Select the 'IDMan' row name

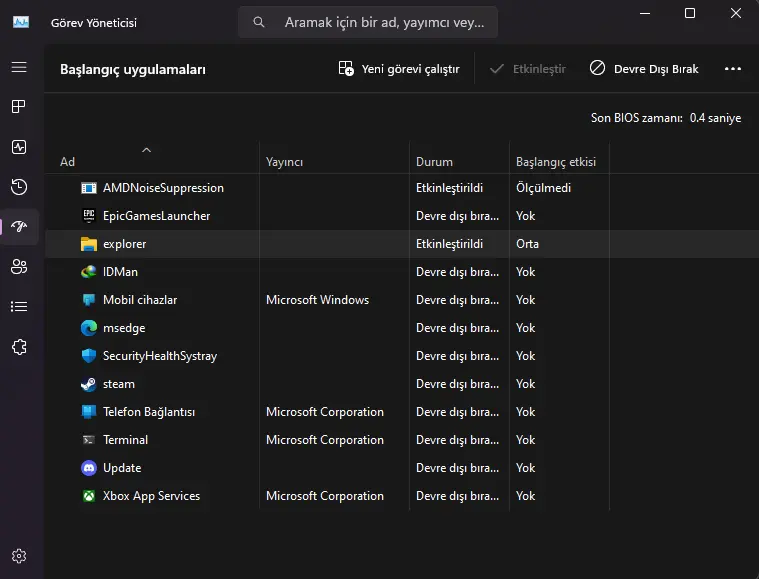[x=120, y=272]
